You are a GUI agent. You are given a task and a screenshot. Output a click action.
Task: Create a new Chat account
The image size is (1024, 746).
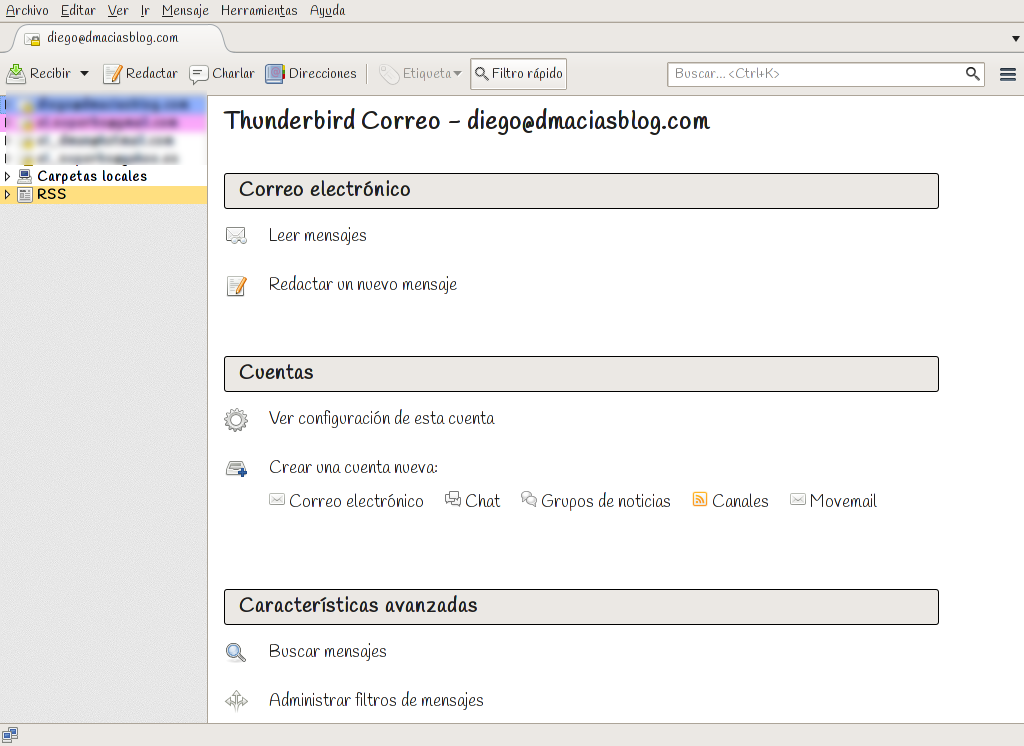coord(482,501)
